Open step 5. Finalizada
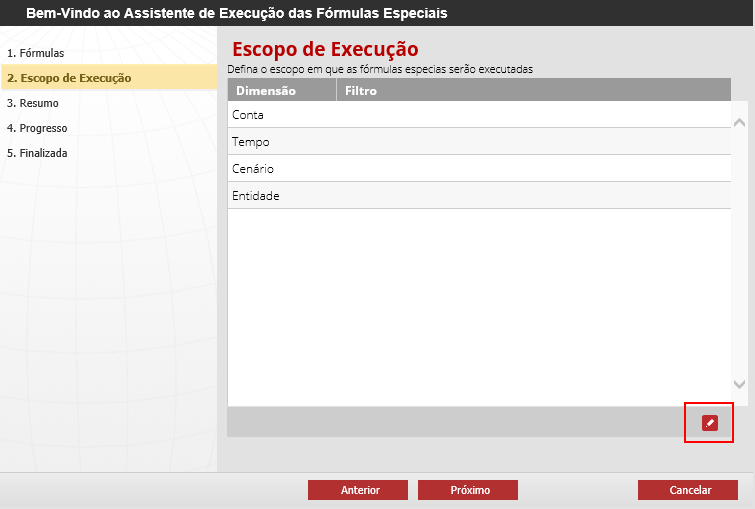The width and height of the screenshot is (755, 509). click(x=37, y=153)
